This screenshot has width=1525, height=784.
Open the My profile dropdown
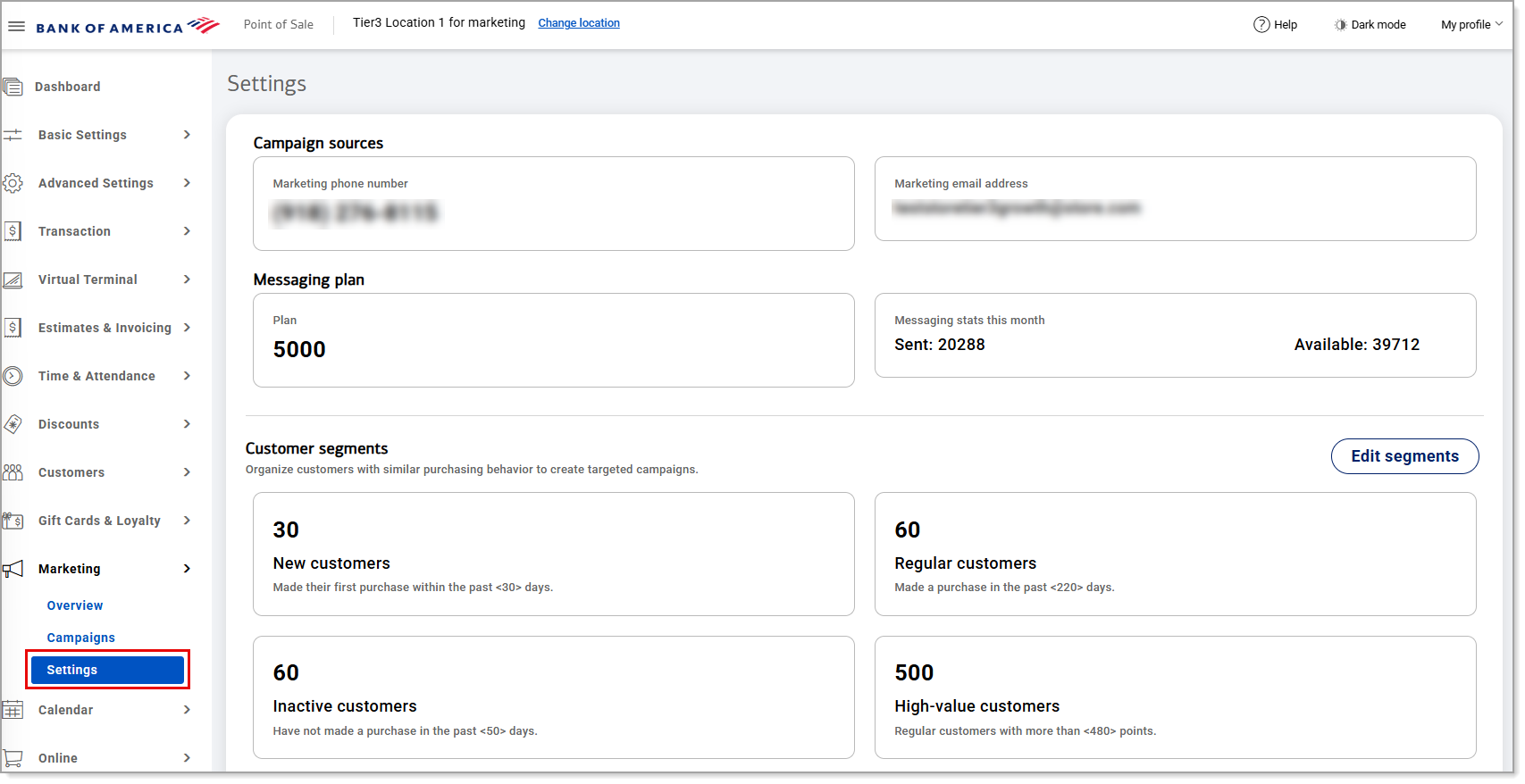pos(1471,25)
